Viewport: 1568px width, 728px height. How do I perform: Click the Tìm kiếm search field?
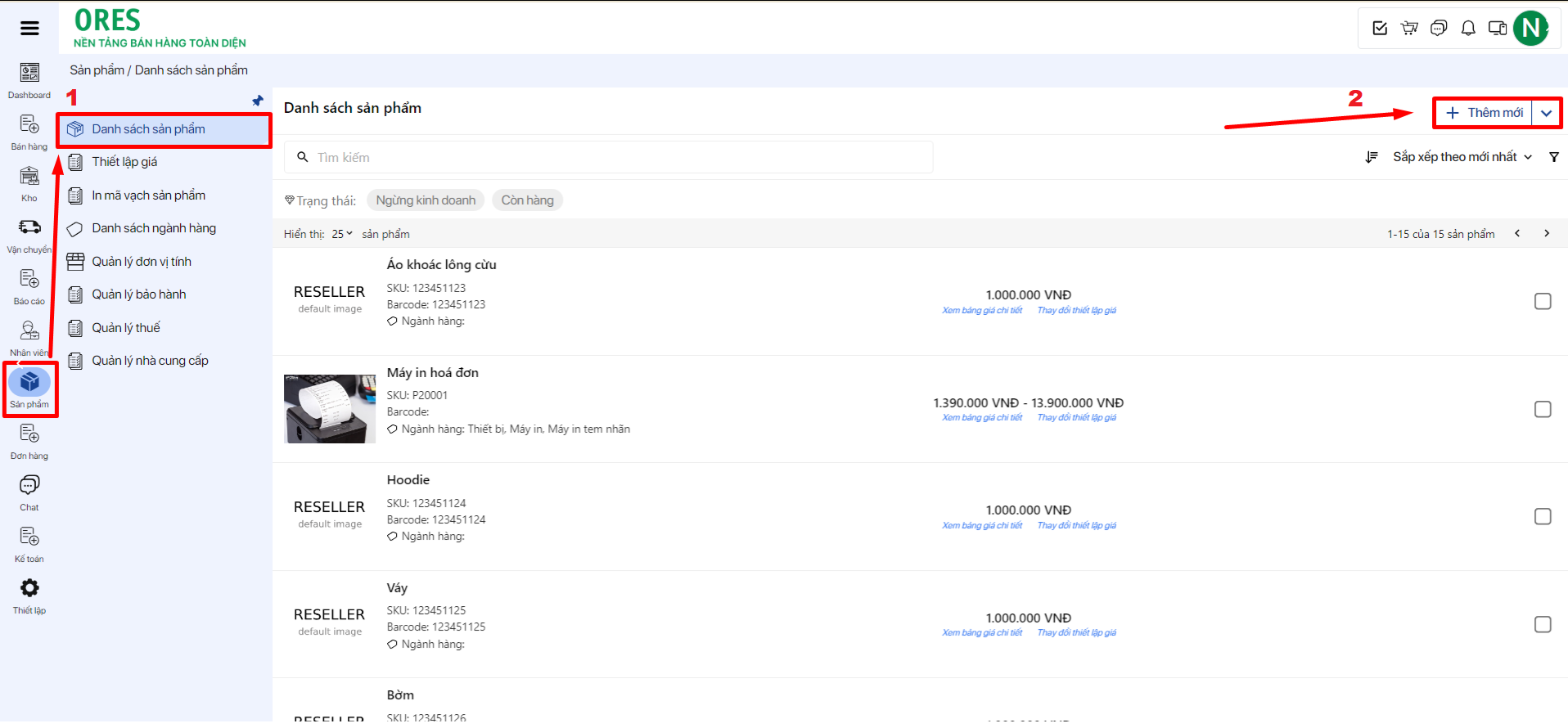pos(609,157)
